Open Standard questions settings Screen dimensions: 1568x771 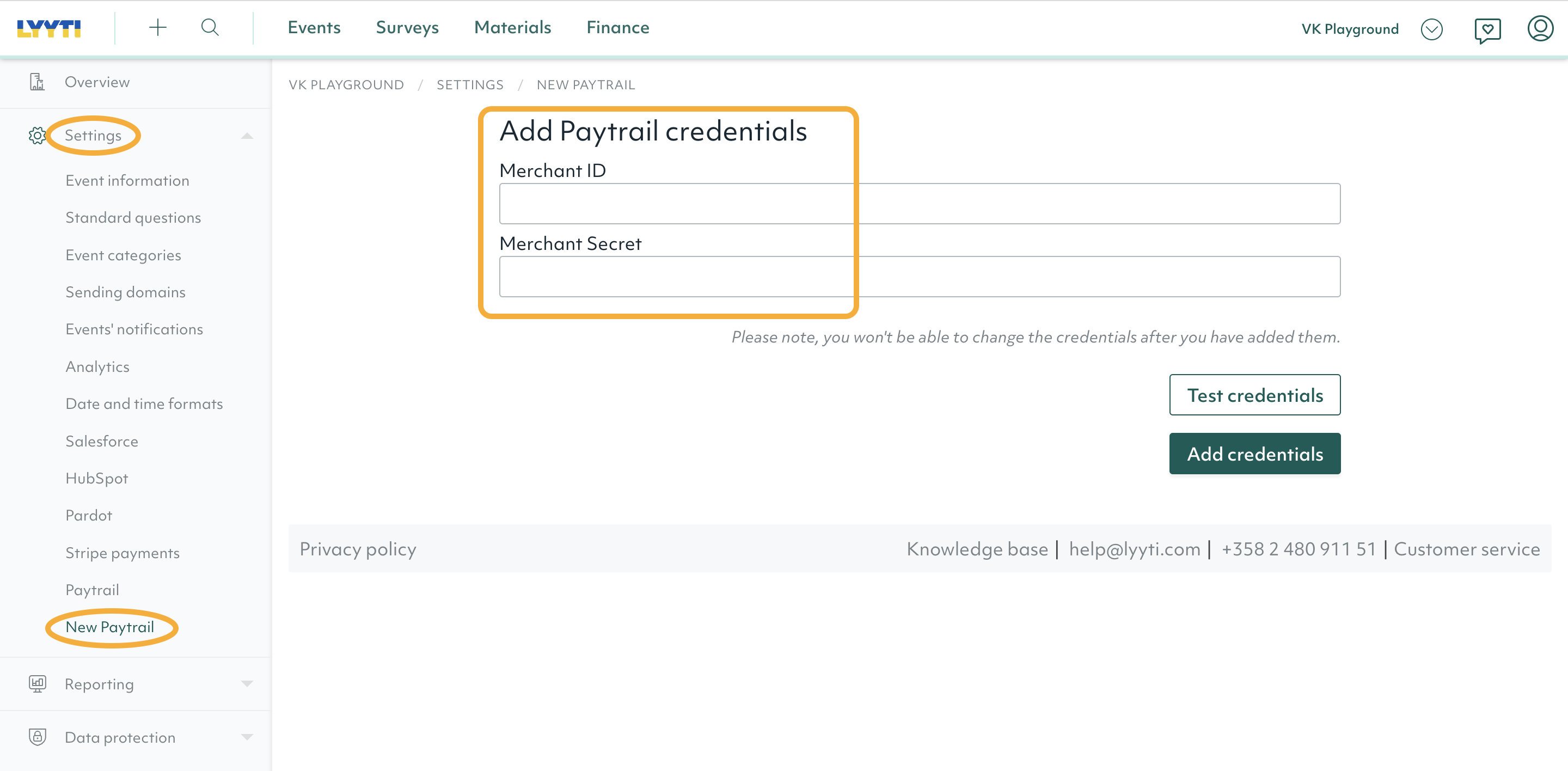click(133, 218)
